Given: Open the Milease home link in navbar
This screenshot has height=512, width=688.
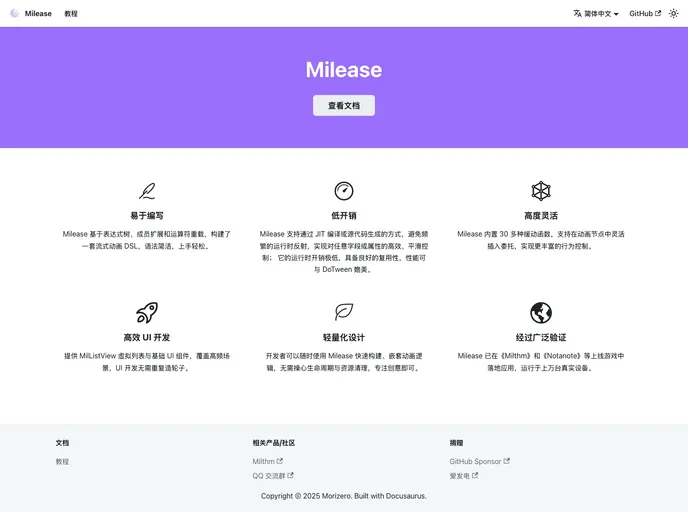Looking at the screenshot, I should (x=31, y=14).
